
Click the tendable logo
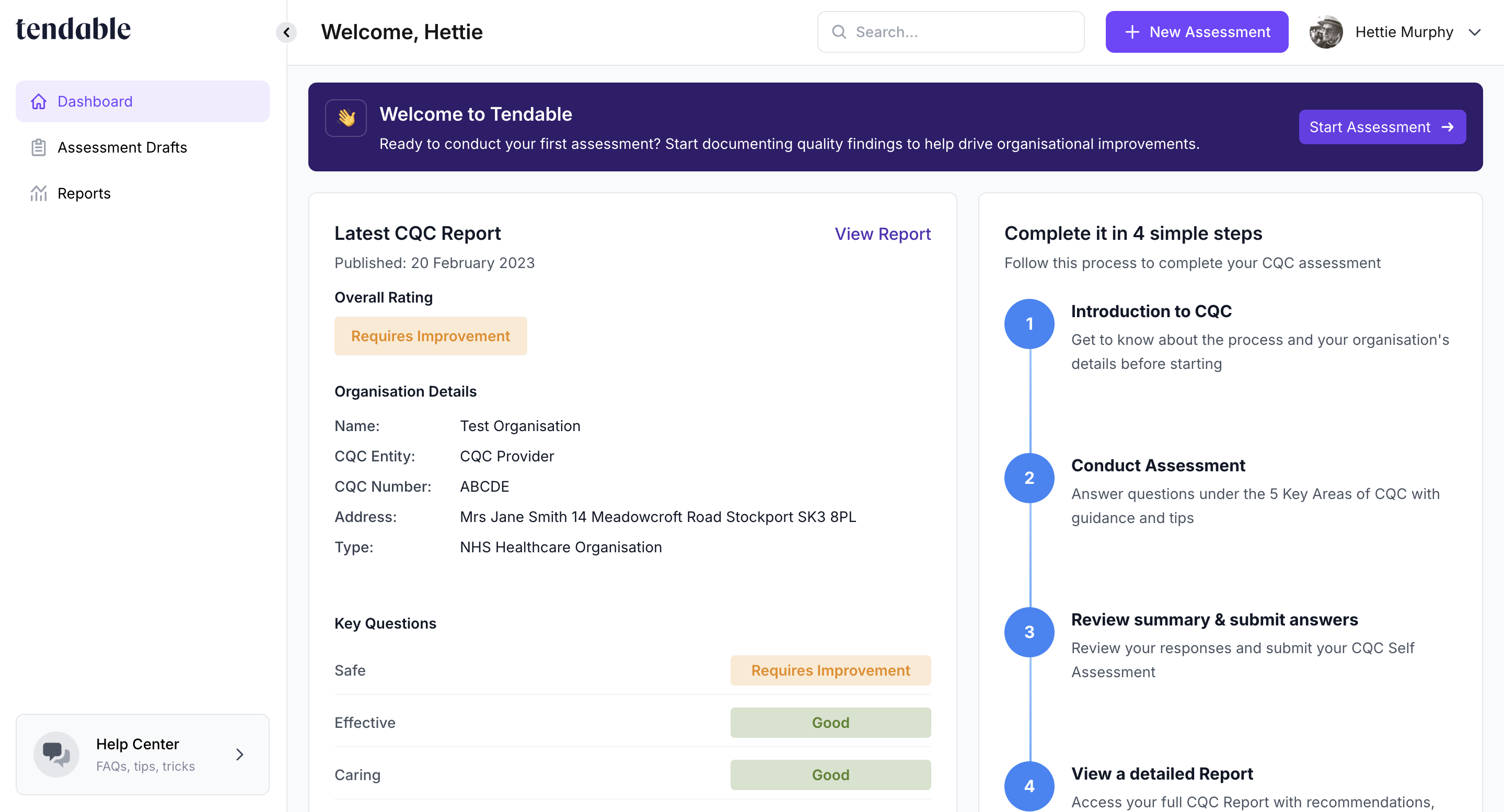[x=74, y=29]
